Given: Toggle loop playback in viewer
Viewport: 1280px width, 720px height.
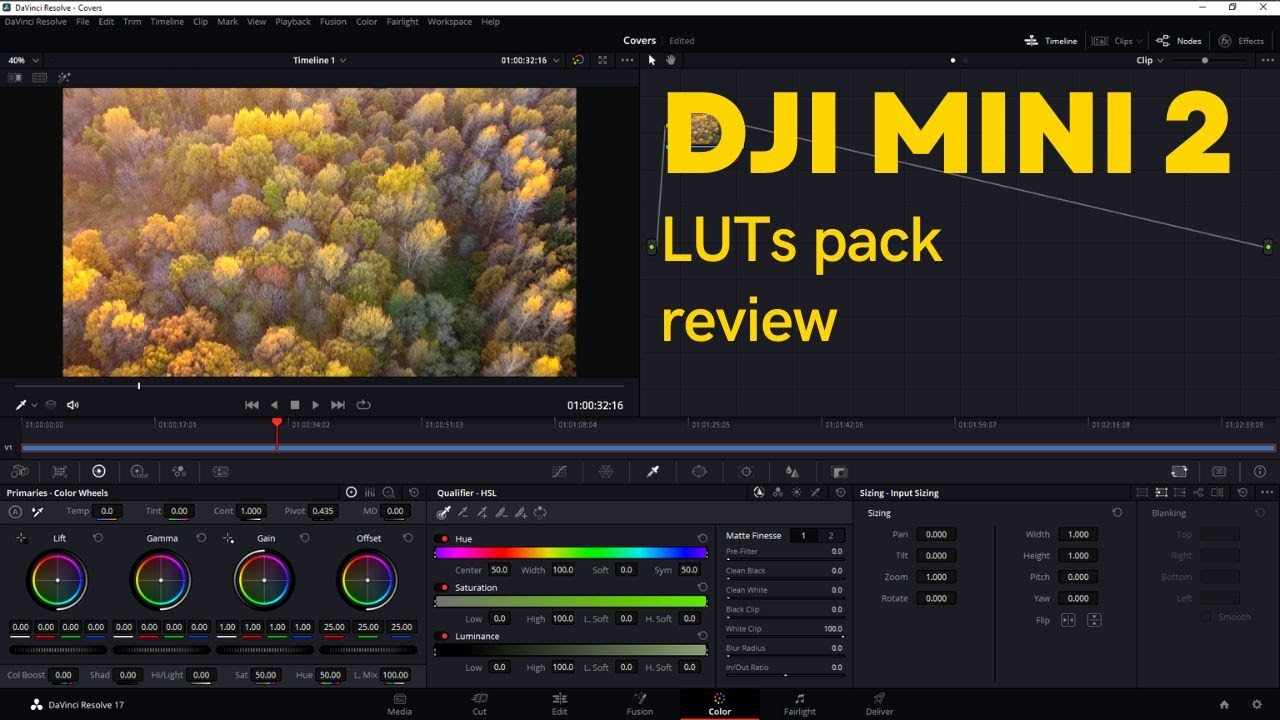Looking at the screenshot, I should [363, 405].
